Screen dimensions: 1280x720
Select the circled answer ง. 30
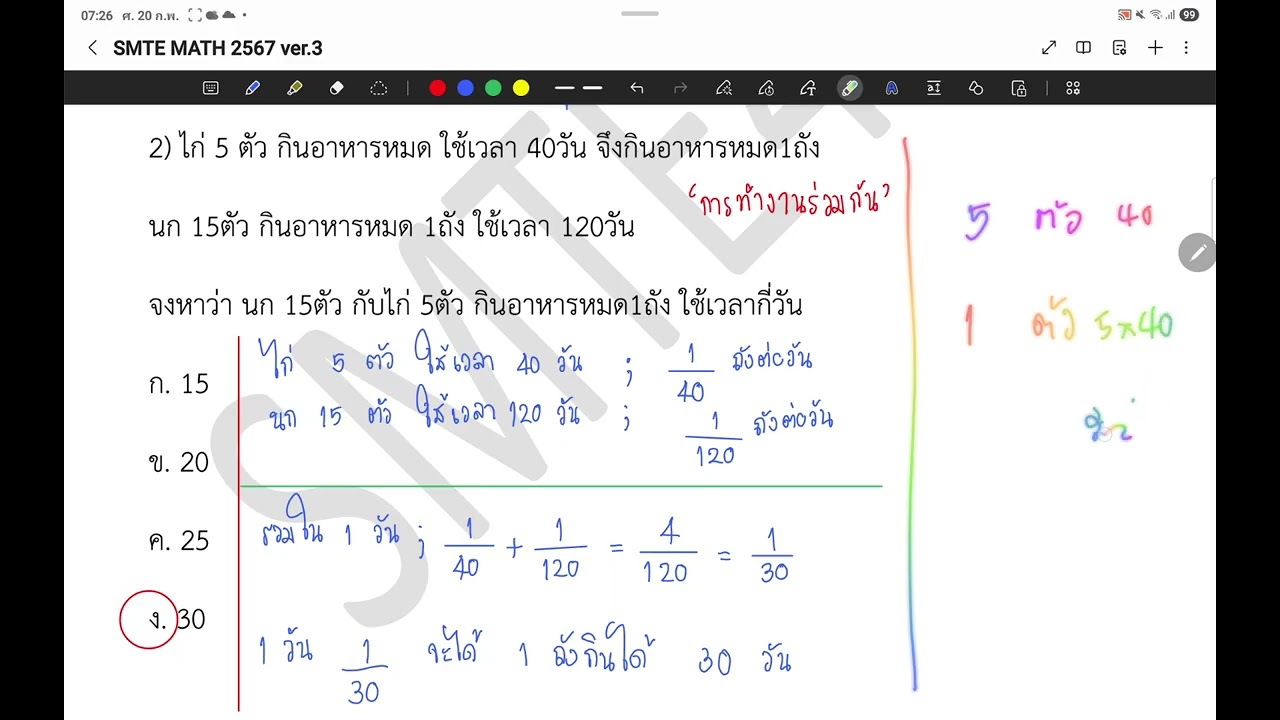click(x=163, y=620)
